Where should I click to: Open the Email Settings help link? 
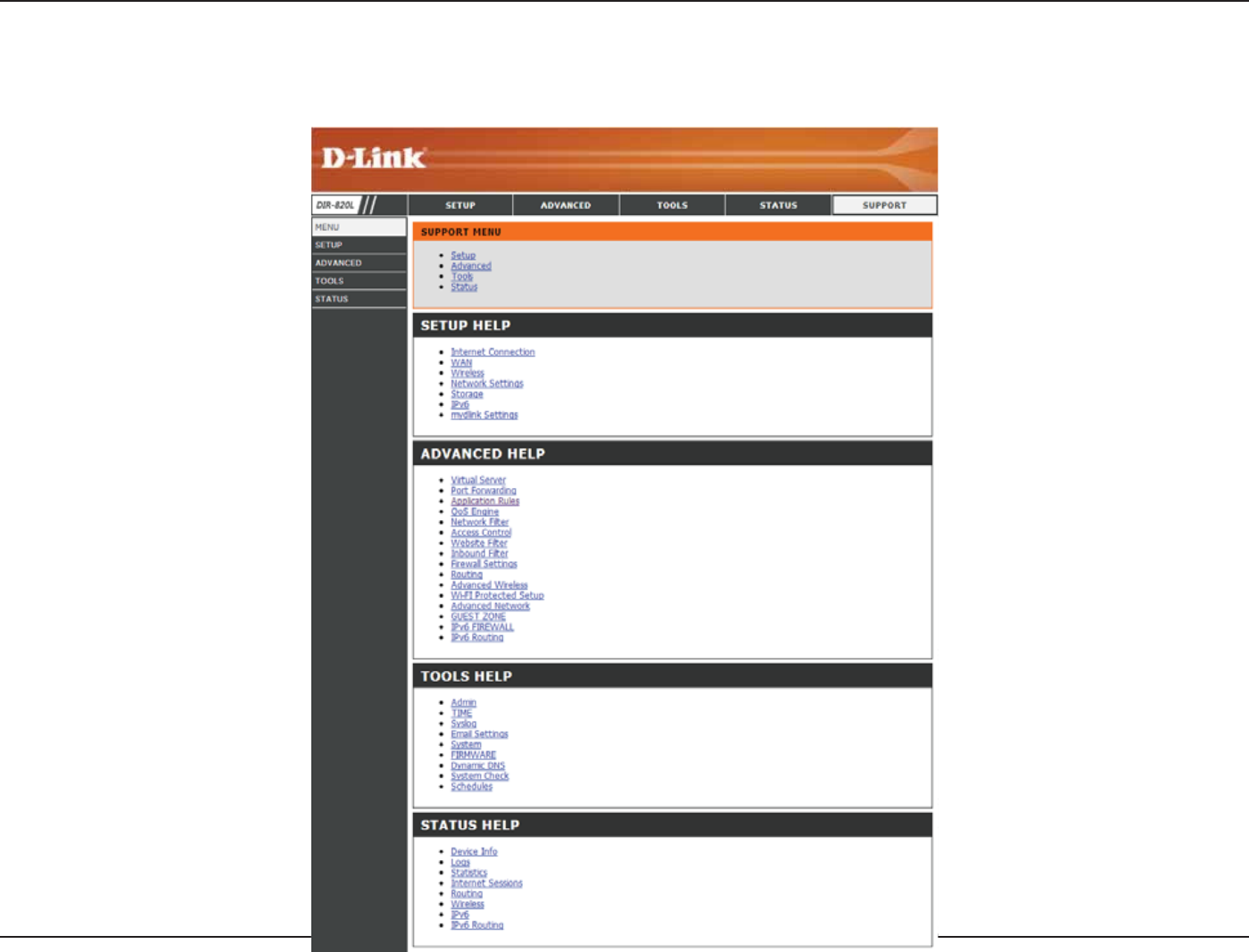(479, 734)
